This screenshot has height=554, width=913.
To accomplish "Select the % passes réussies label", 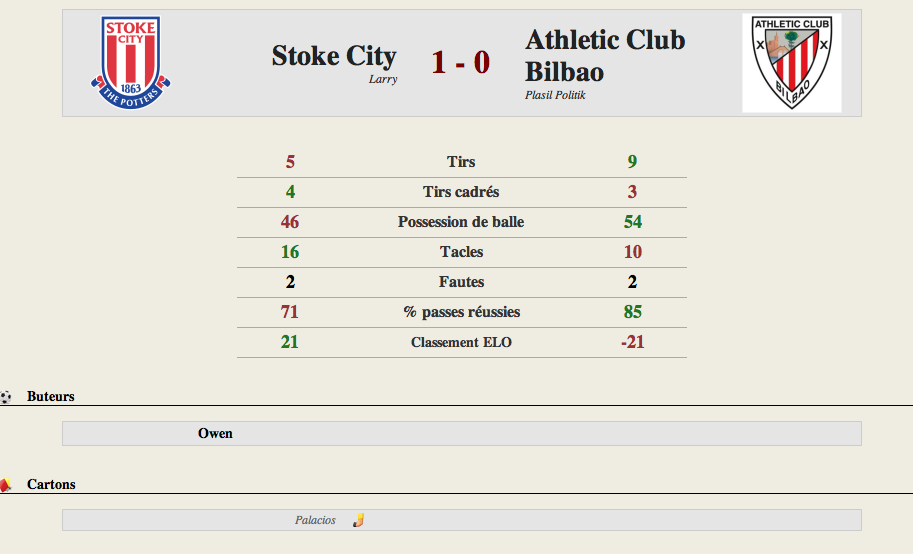I will point(461,312).
